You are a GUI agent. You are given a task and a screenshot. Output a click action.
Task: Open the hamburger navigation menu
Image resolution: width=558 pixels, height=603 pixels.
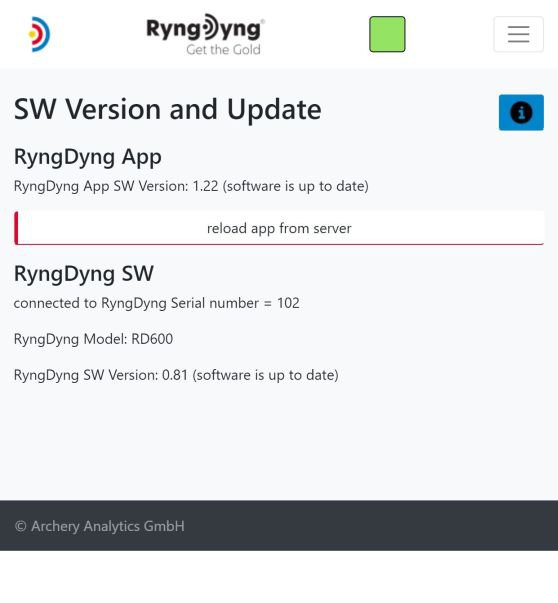pos(518,34)
